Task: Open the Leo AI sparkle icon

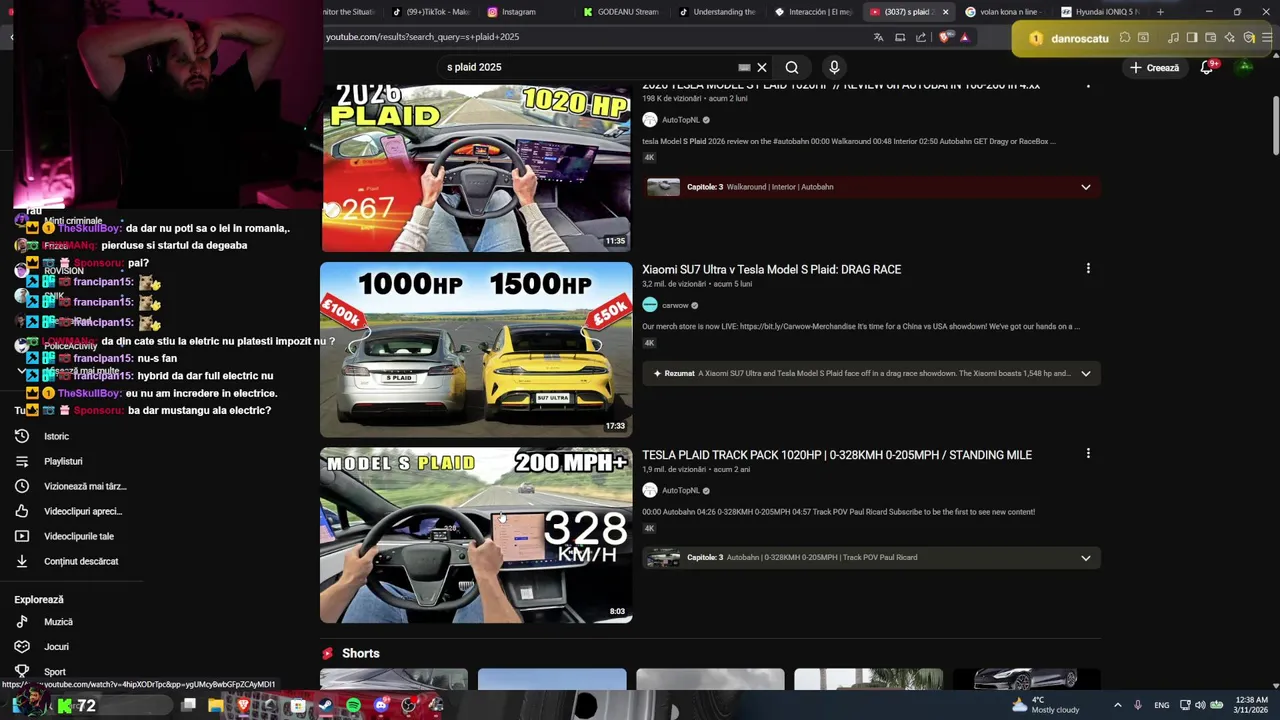Action: point(1229,38)
